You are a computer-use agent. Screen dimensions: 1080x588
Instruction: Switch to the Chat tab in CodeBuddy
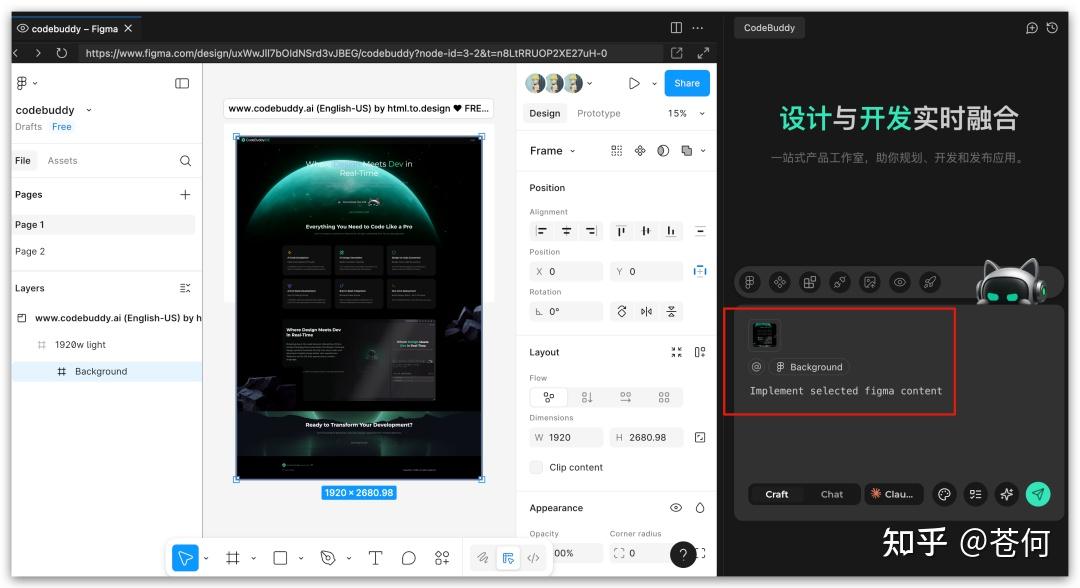832,494
